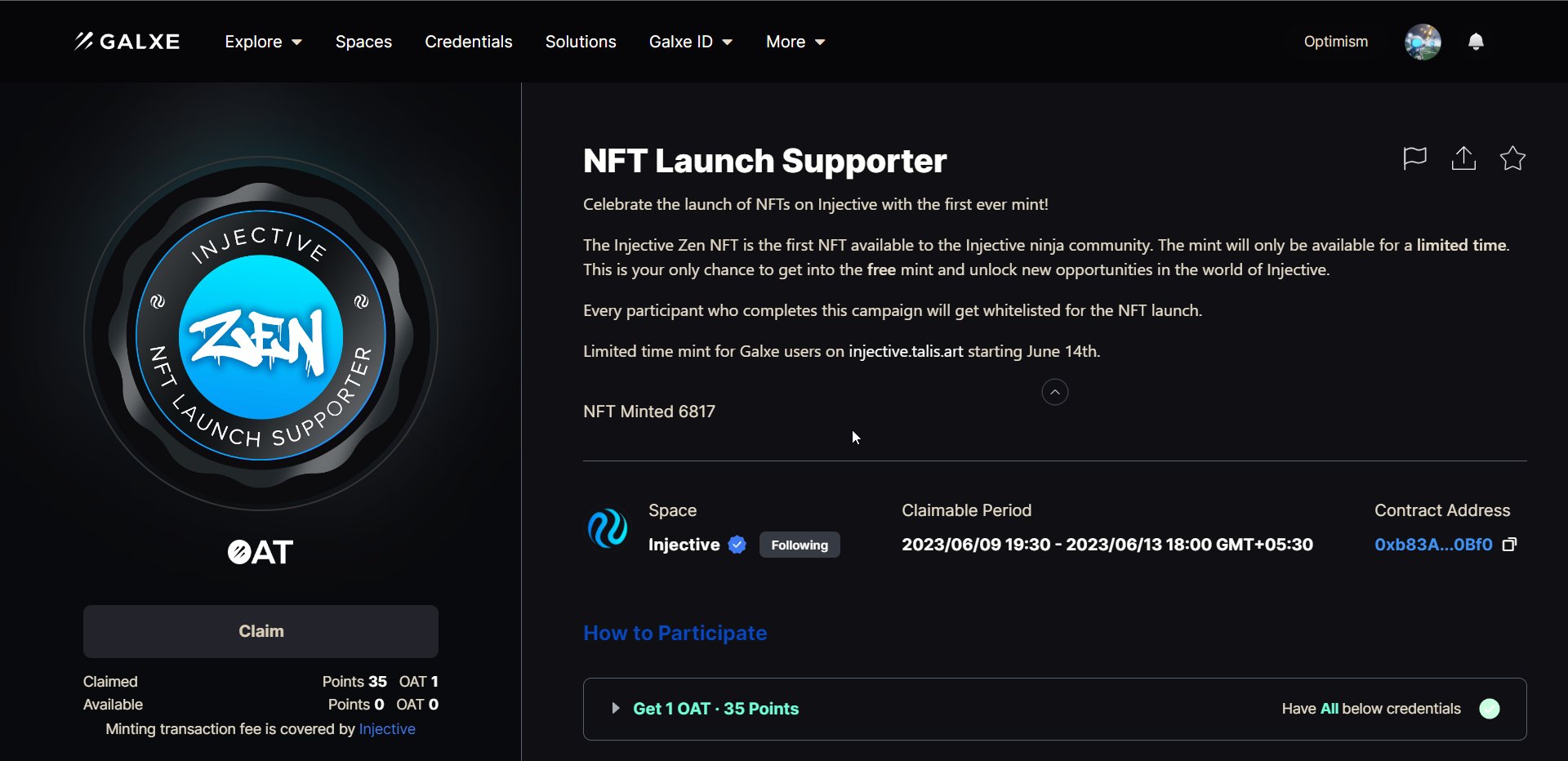Open the Galxe ID dropdown
The width and height of the screenshot is (1568, 761).
(x=691, y=42)
